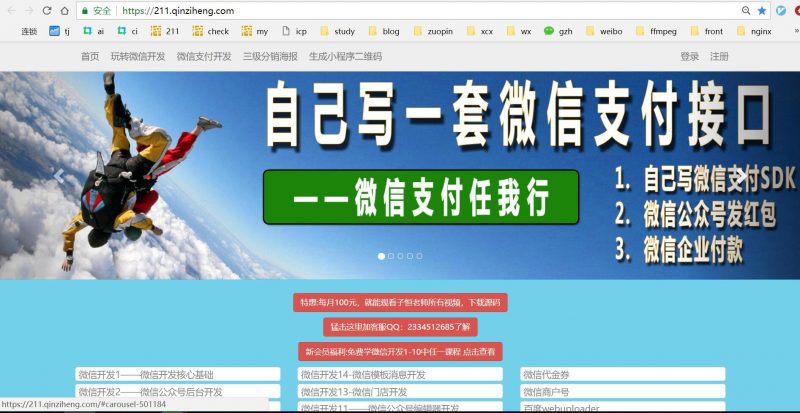
Task: Open the ffmpeg bookmark folder
Action: point(656,31)
